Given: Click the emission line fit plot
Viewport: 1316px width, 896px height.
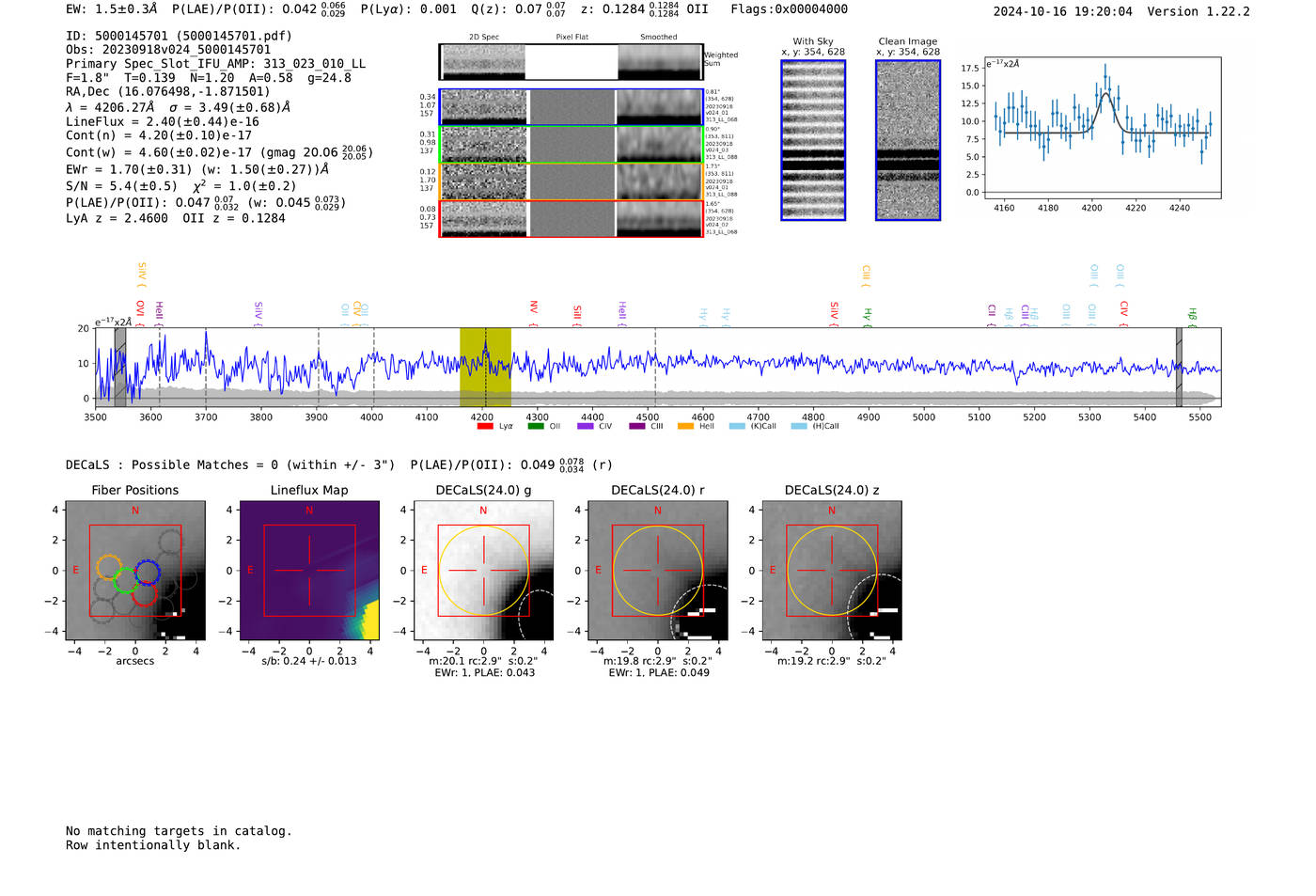Looking at the screenshot, I should point(1102,128).
